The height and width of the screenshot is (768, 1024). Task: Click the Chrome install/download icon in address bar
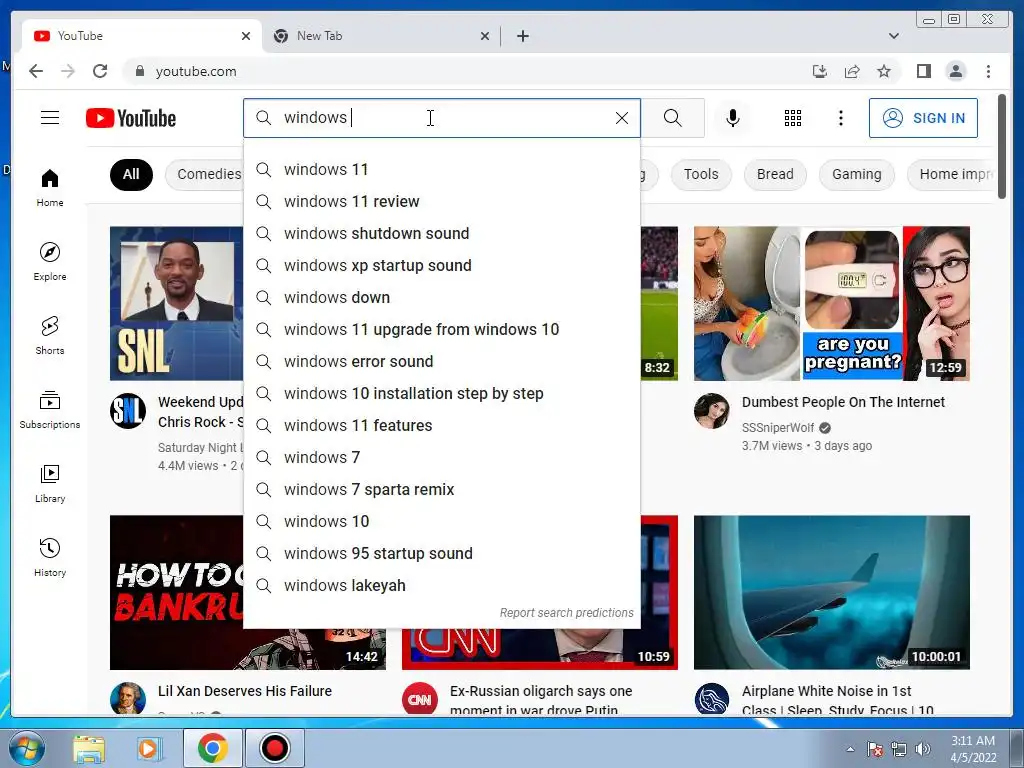(x=820, y=71)
